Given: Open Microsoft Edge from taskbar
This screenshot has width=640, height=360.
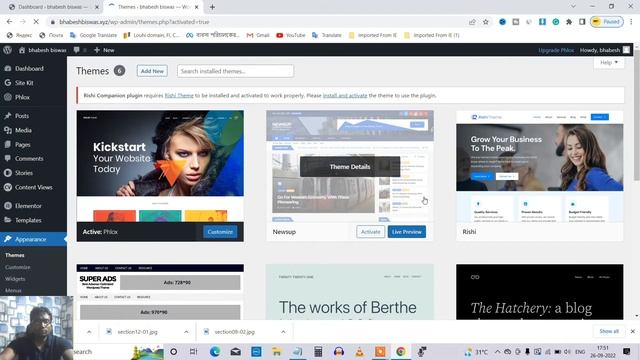Looking at the screenshot, I should tap(215, 351).
